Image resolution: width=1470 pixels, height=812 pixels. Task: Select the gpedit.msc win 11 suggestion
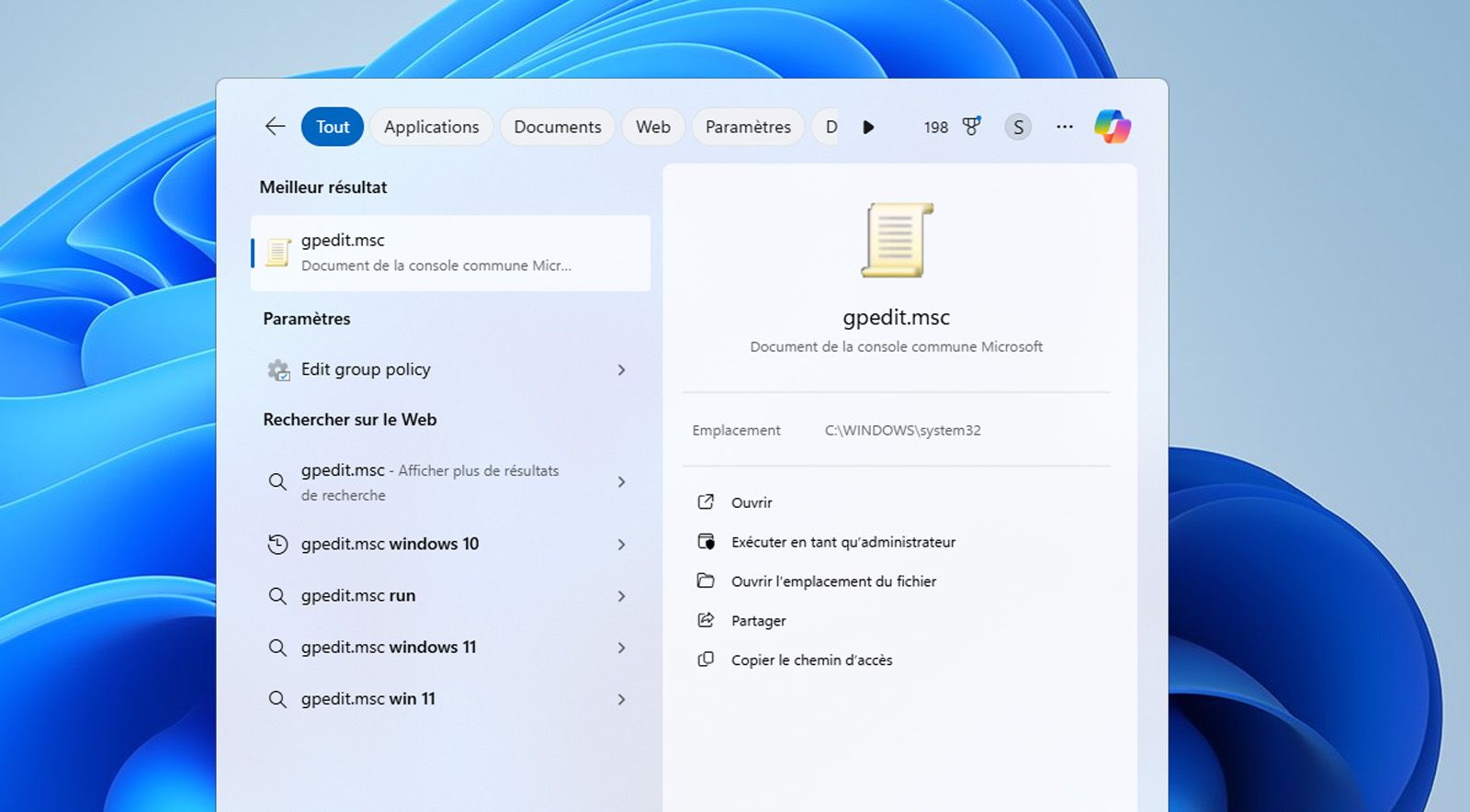450,699
